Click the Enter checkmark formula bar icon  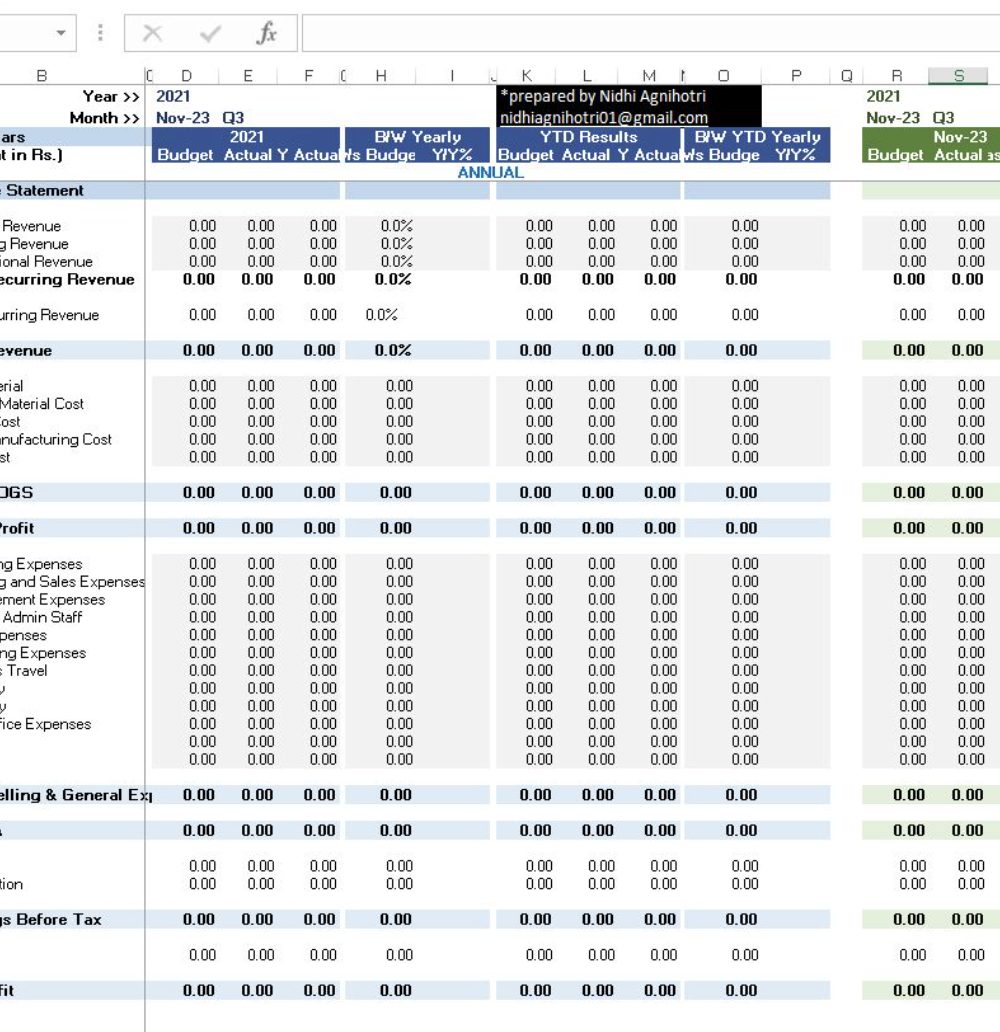tap(210, 32)
